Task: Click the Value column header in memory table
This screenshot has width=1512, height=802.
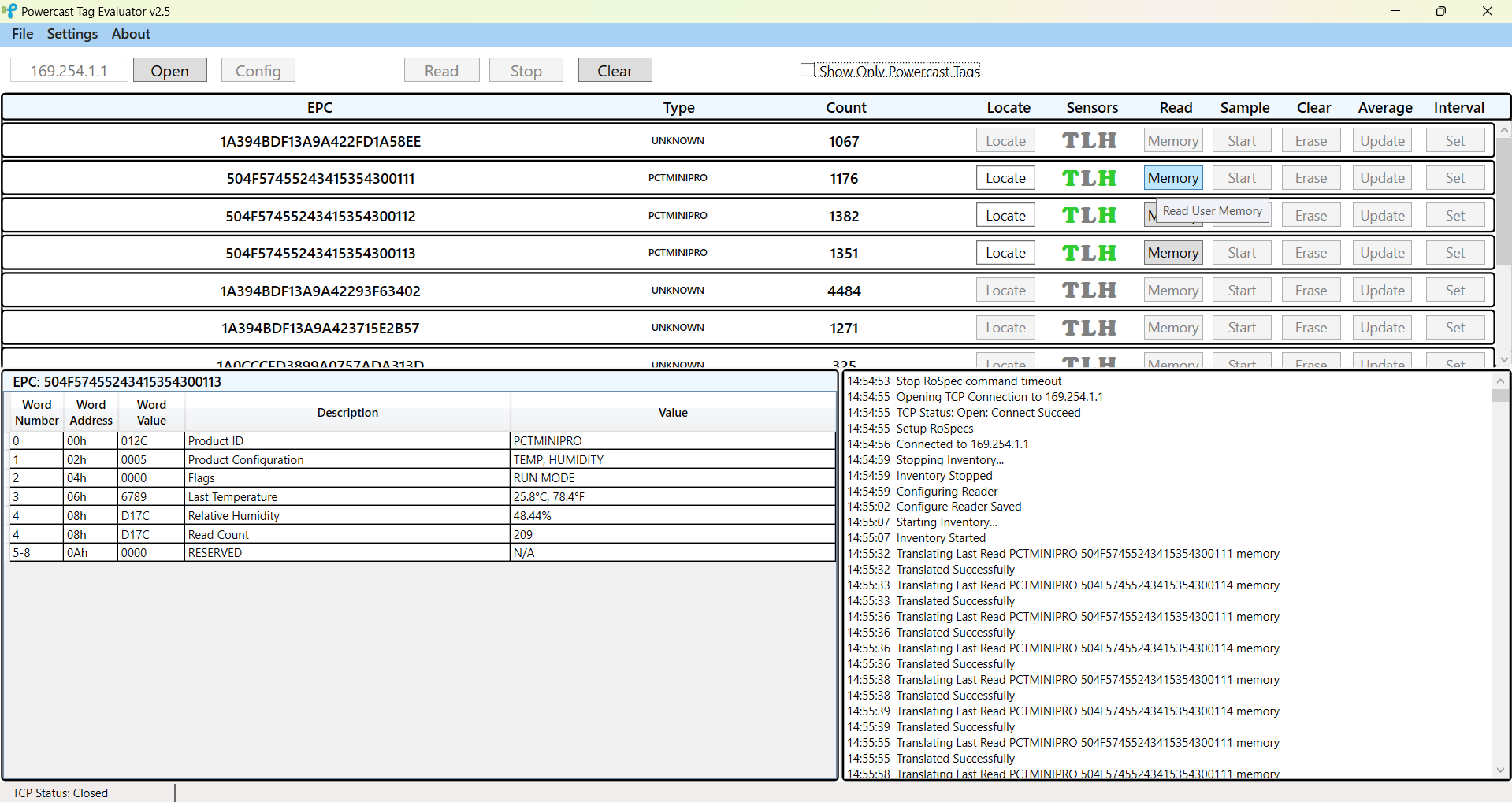Action: point(673,412)
